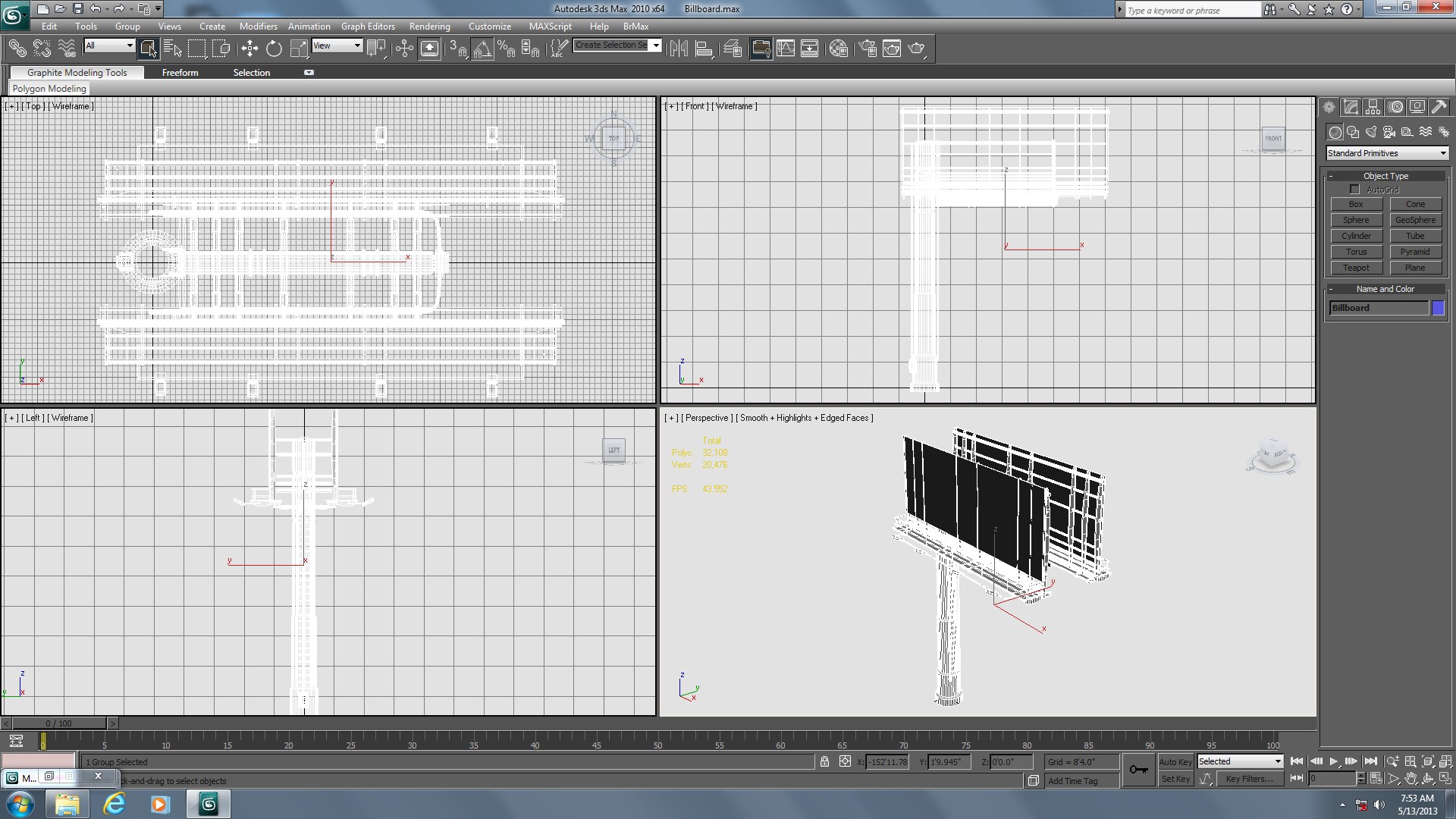
Task: Click the Render Setup teapot icon
Action: pos(868,49)
